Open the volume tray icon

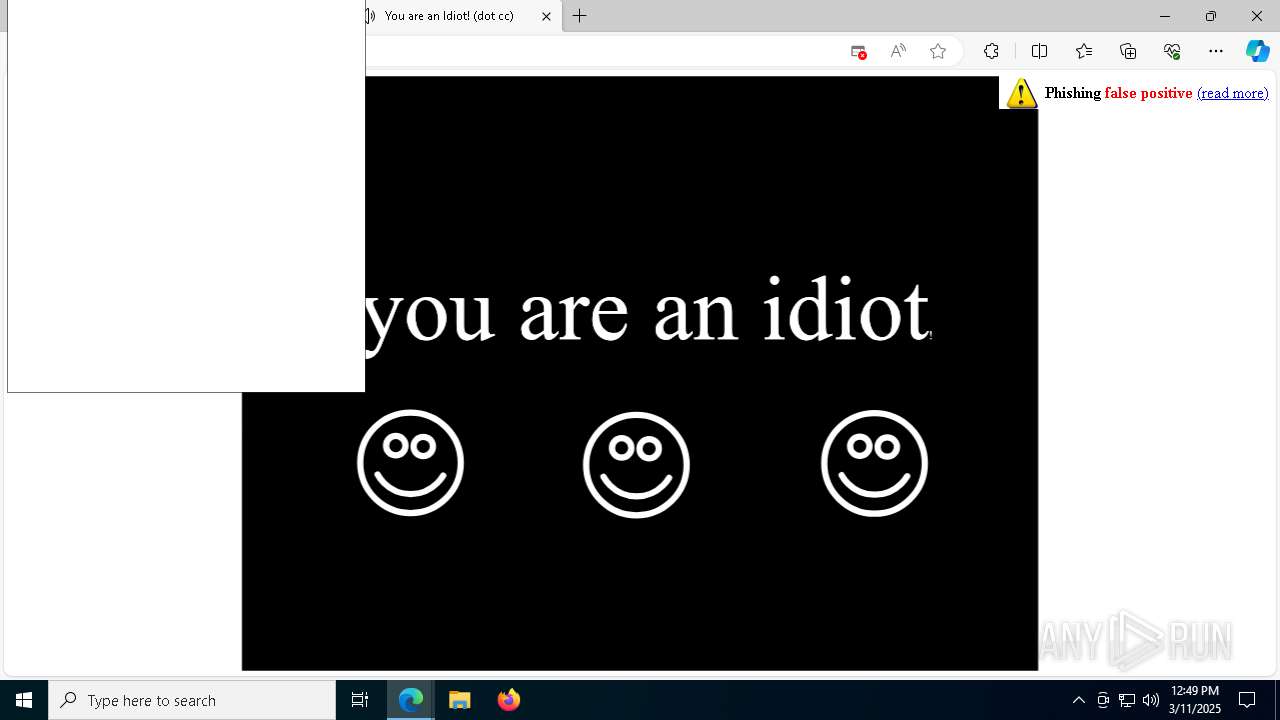point(1151,700)
